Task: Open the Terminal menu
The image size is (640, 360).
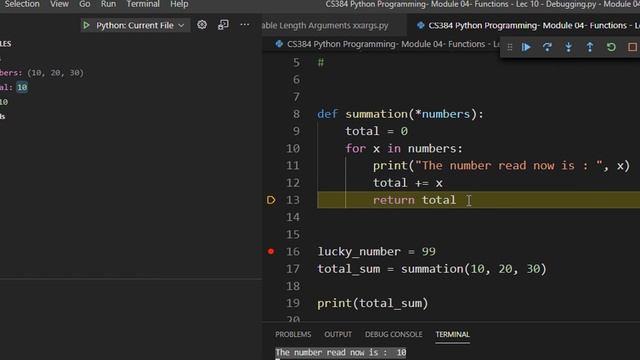Action: (x=143, y=4)
